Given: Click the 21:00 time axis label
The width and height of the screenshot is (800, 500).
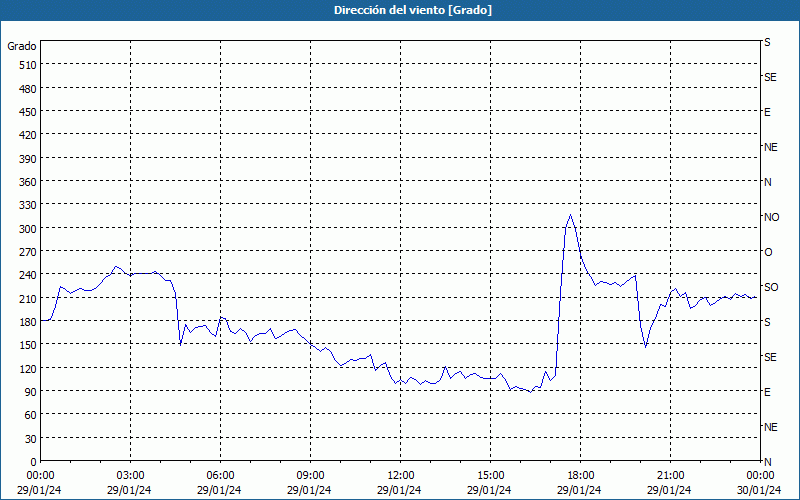Looking at the screenshot, I should pos(670,476).
